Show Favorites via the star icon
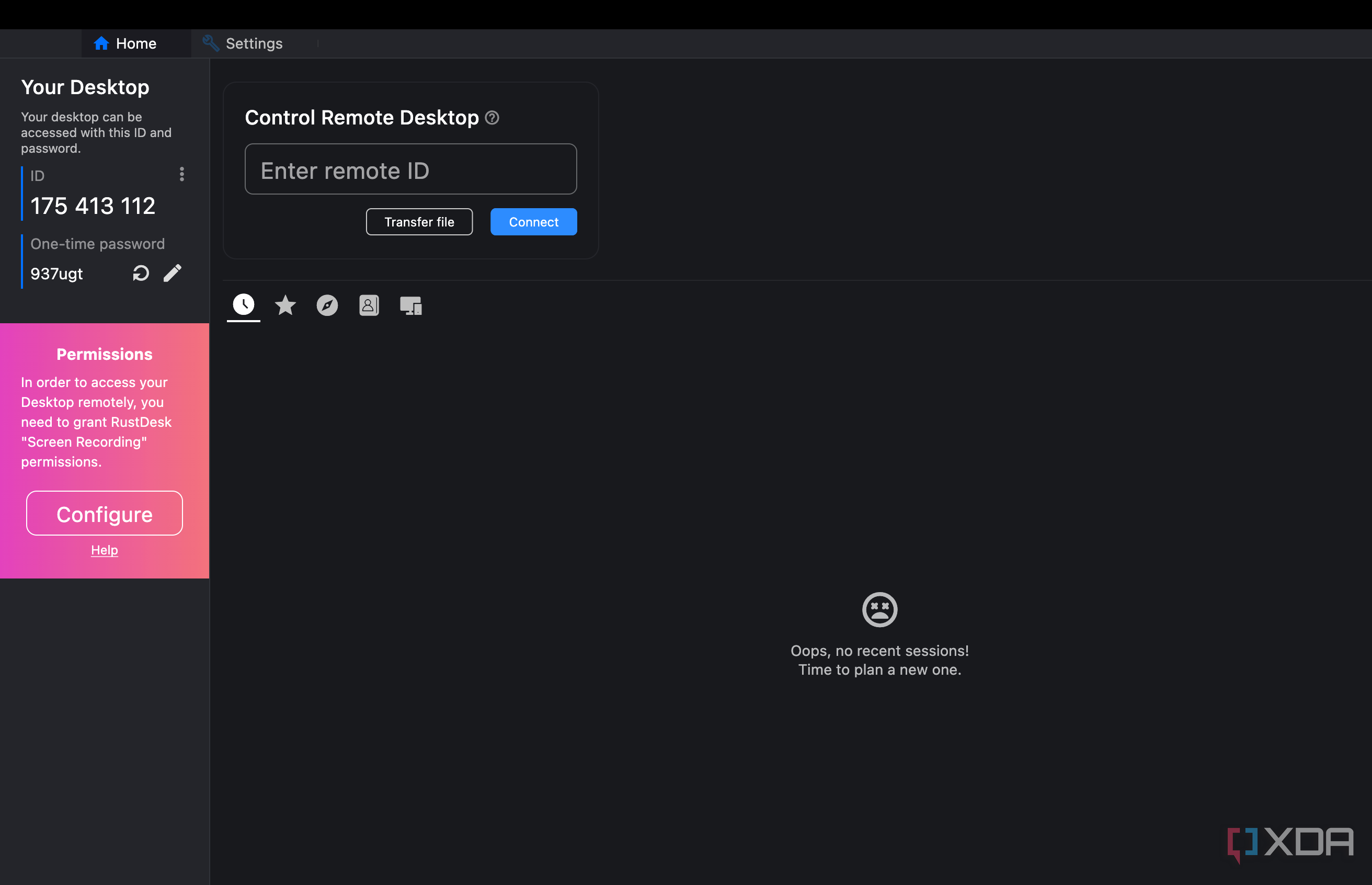 pos(285,305)
